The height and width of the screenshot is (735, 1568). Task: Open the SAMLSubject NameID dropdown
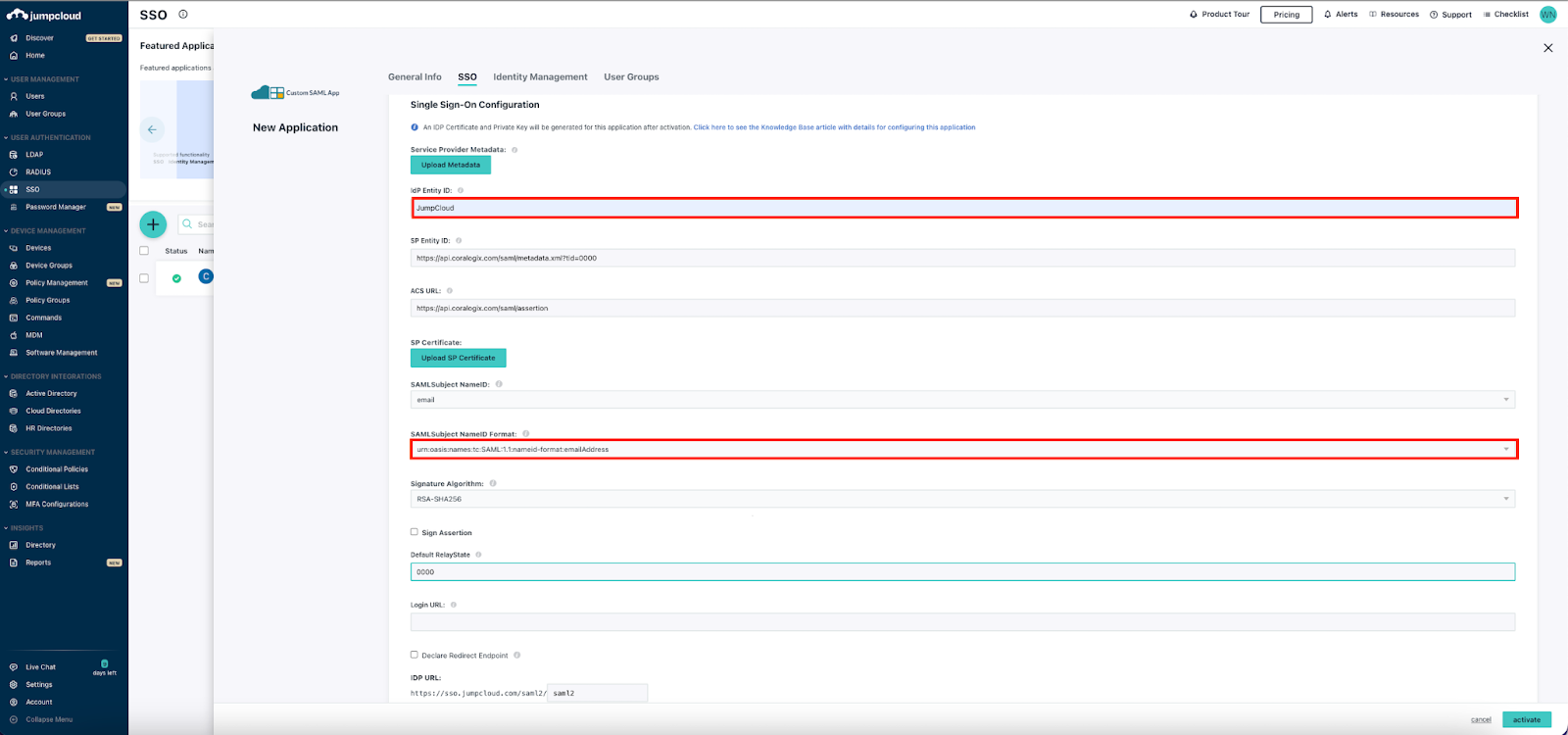[x=962, y=400]
